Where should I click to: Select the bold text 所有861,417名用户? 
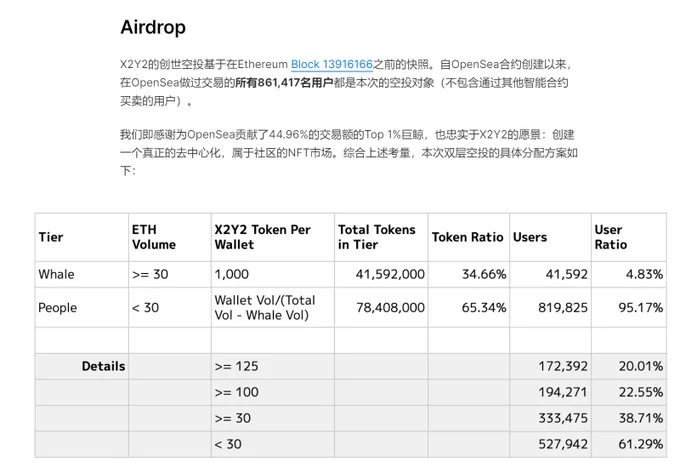coord(284,82)
